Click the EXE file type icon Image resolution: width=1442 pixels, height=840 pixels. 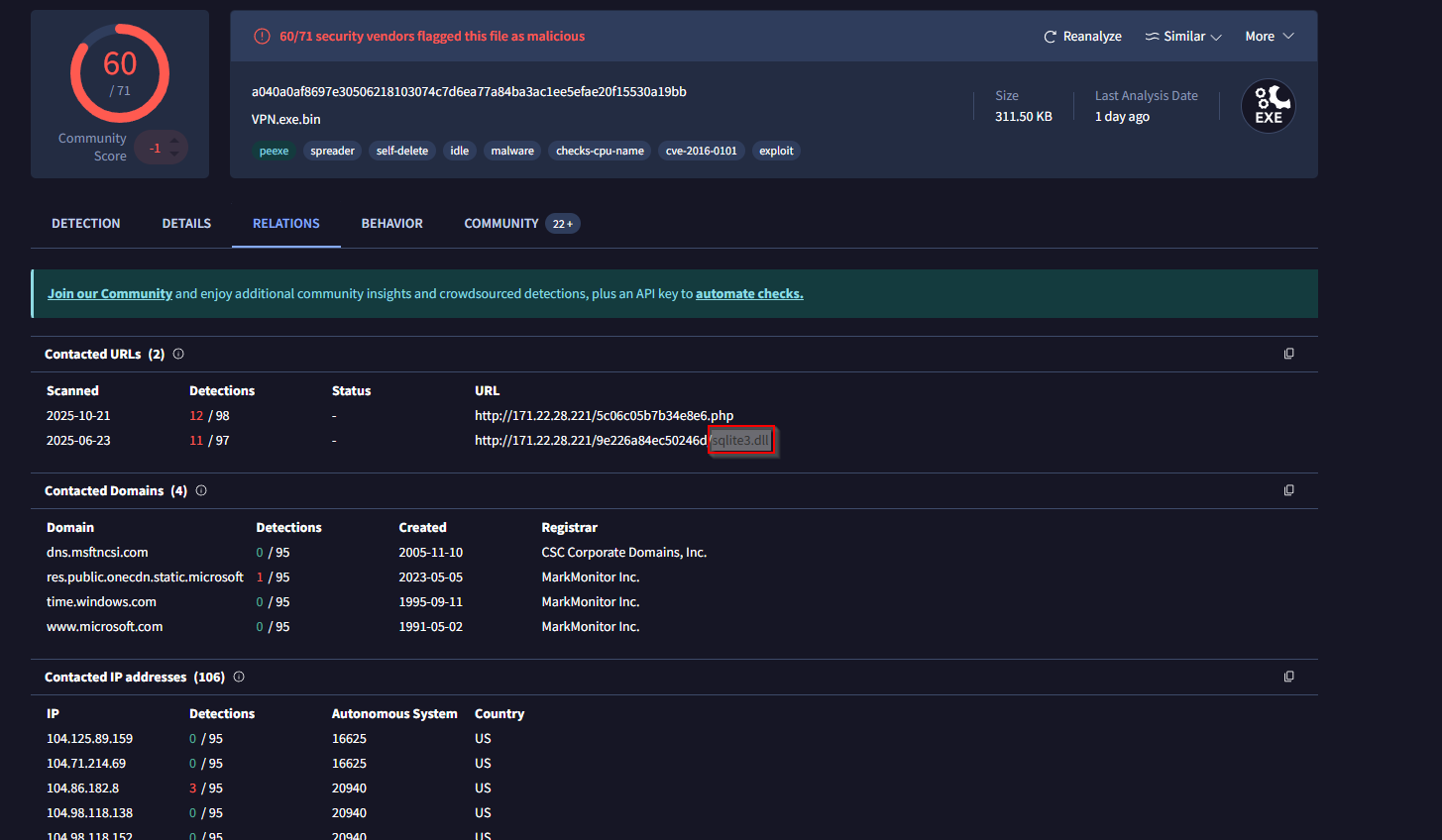point(1268,106)
